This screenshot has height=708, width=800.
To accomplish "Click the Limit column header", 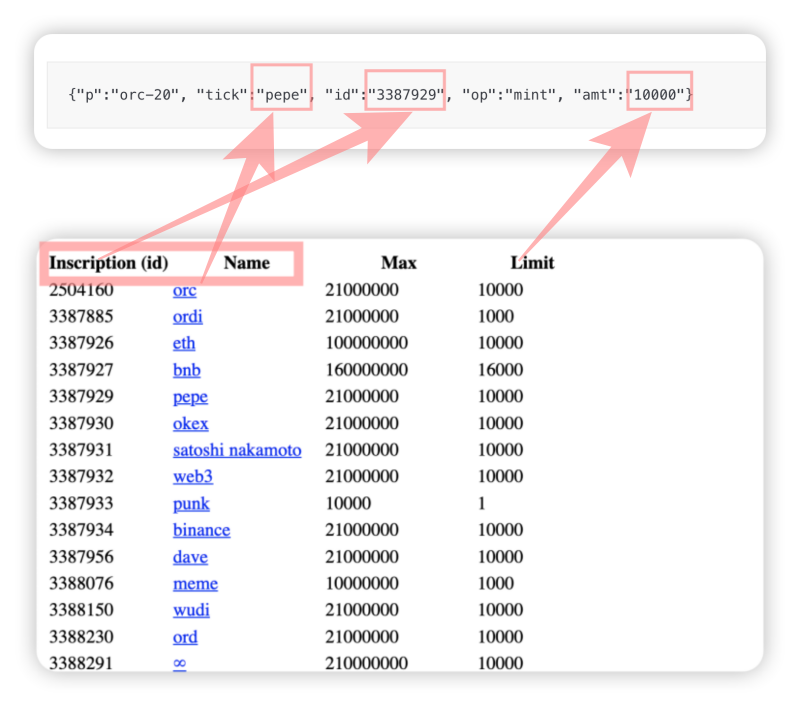I will tap(532, 263).
